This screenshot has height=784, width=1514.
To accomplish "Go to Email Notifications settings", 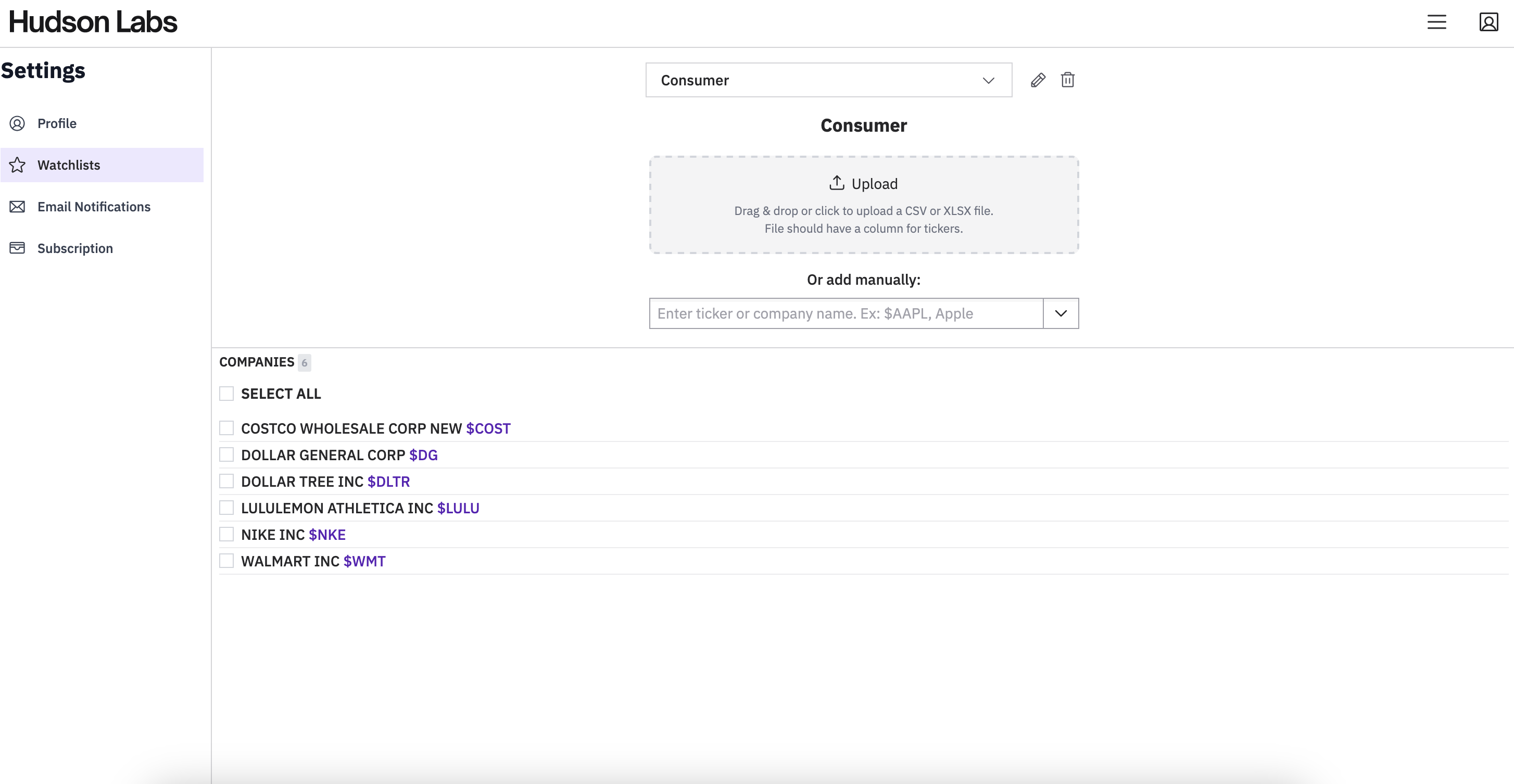I will click(94, 207).
